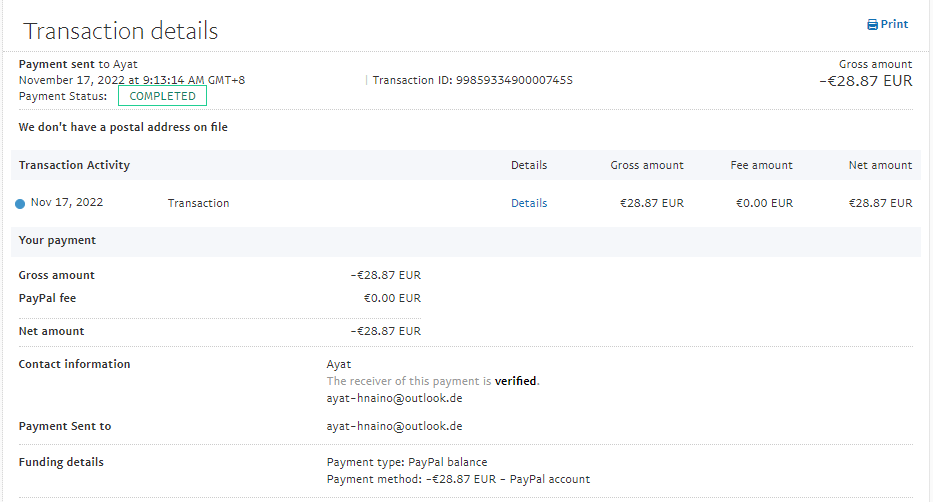Click the Contact information label
The width and height of the screenshot is (933, 502).
click(74, 364)
